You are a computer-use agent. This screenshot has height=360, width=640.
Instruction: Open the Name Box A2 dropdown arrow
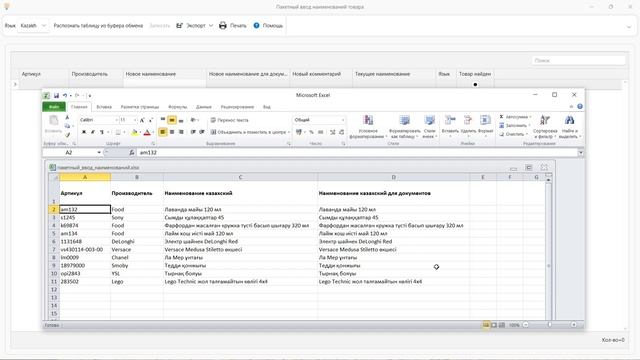(x=99, y=152)
